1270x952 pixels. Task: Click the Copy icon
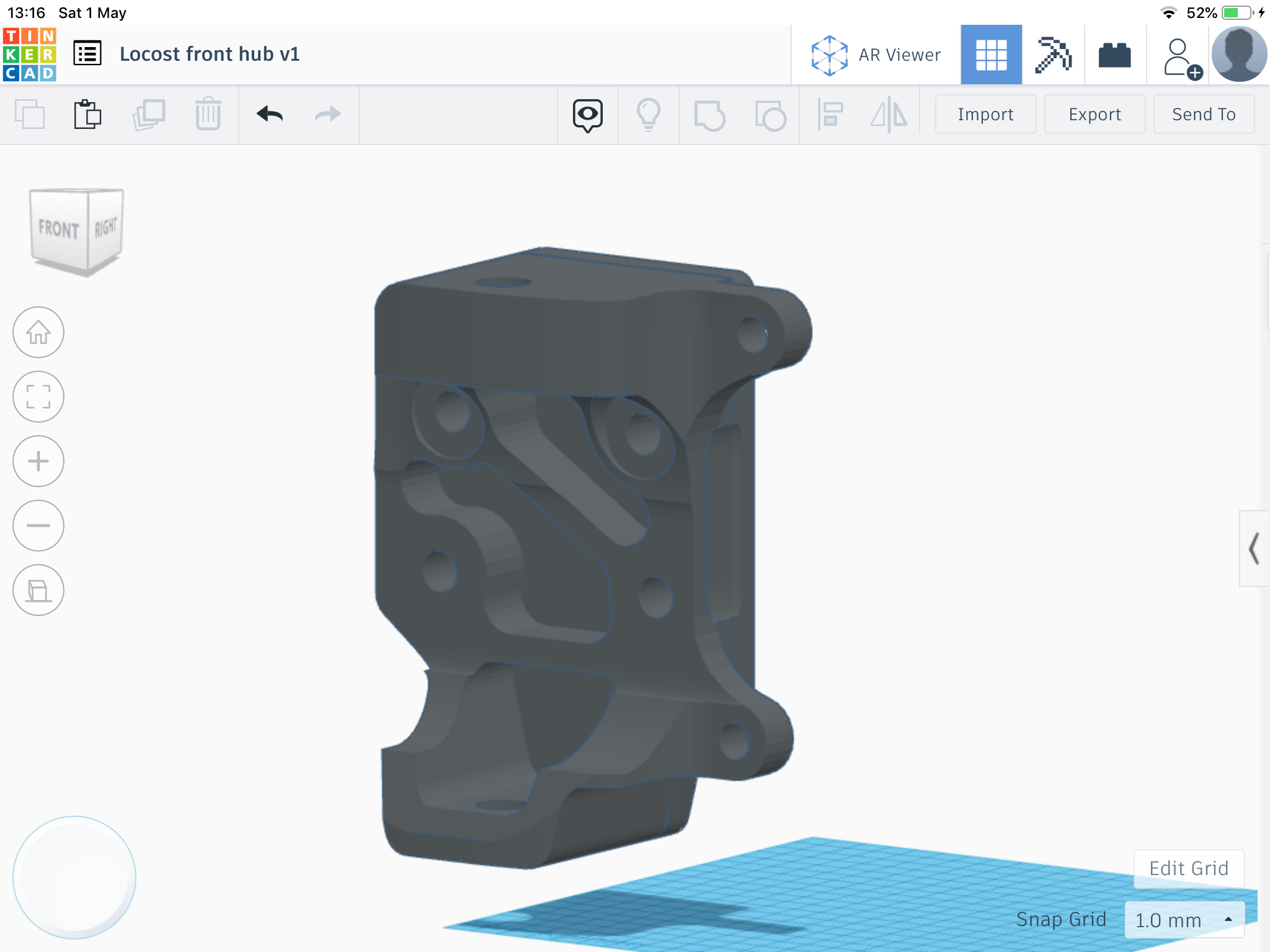(x=29, y=114)
